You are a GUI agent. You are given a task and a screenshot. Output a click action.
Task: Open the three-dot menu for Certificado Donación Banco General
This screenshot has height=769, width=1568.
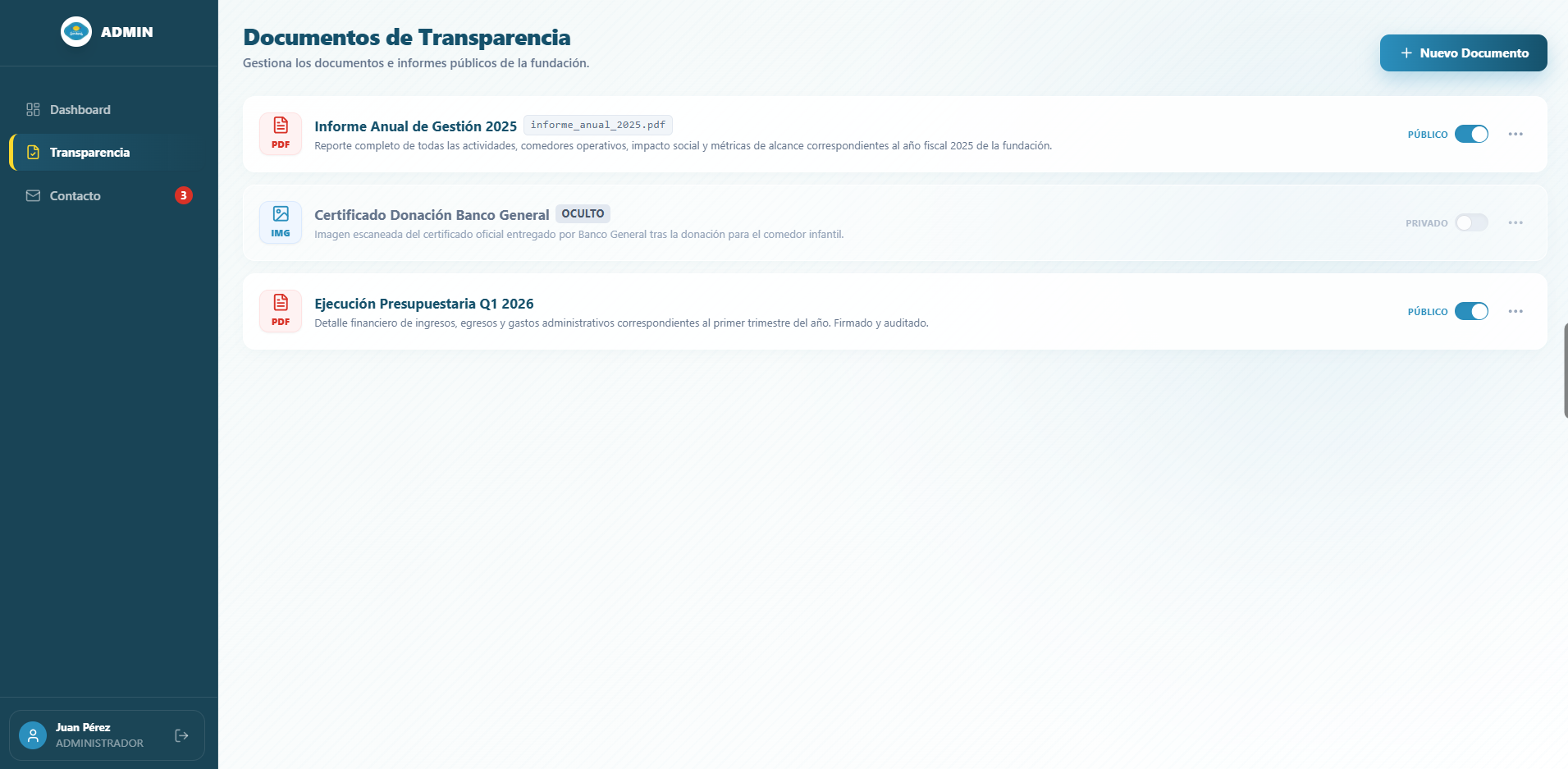point(1515,222)
